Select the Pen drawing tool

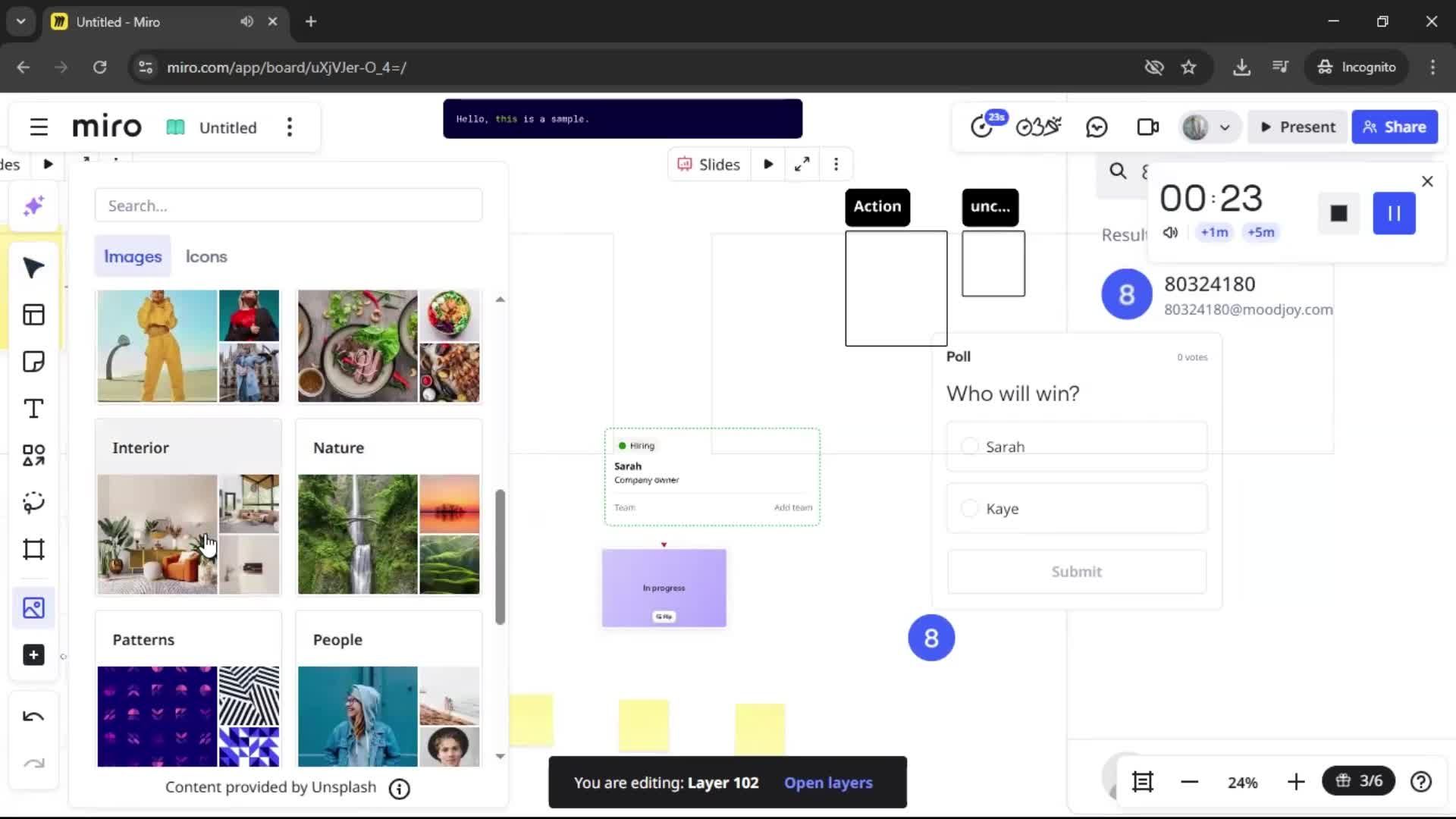33,502
